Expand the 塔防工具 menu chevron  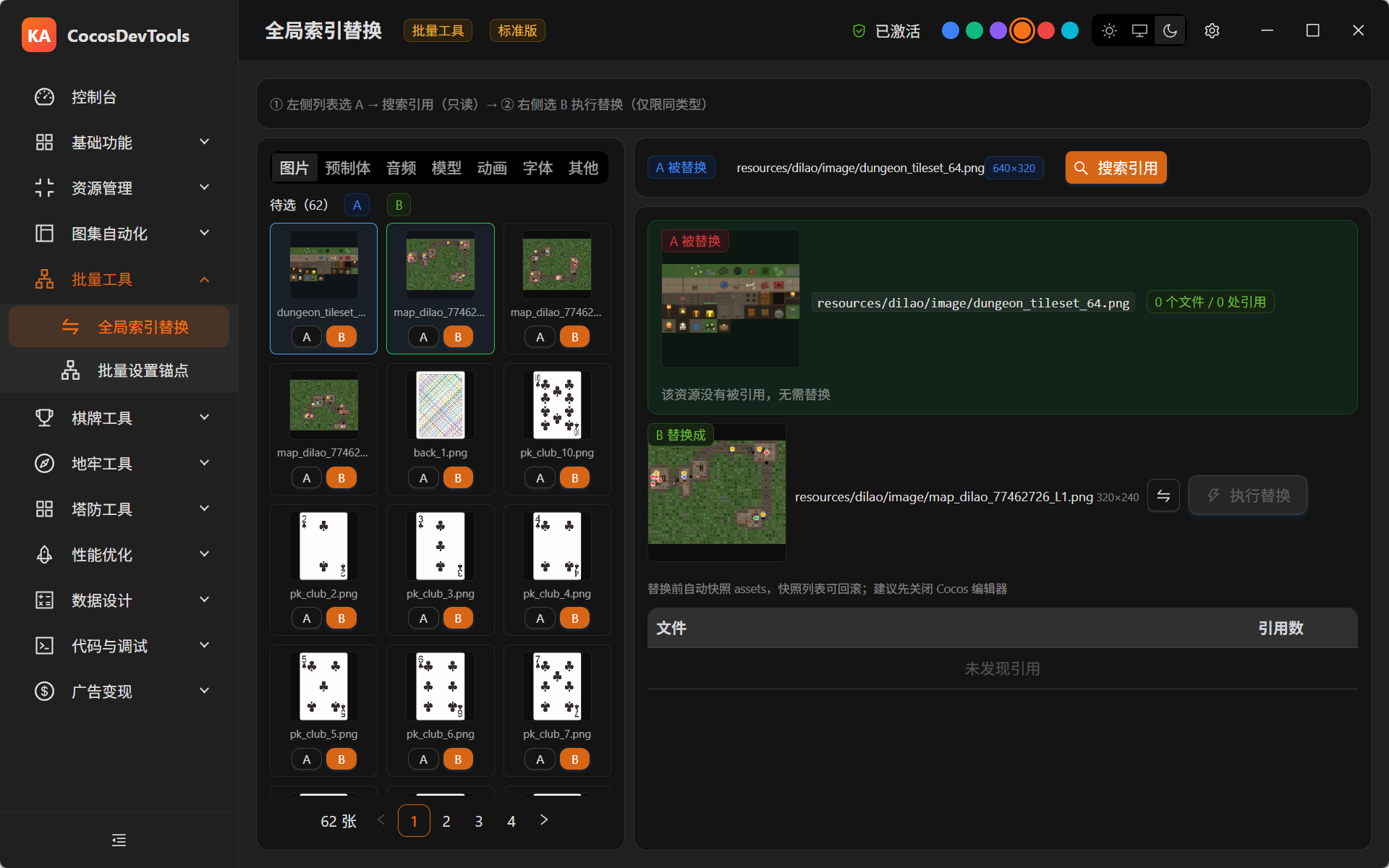pos(205,509)
